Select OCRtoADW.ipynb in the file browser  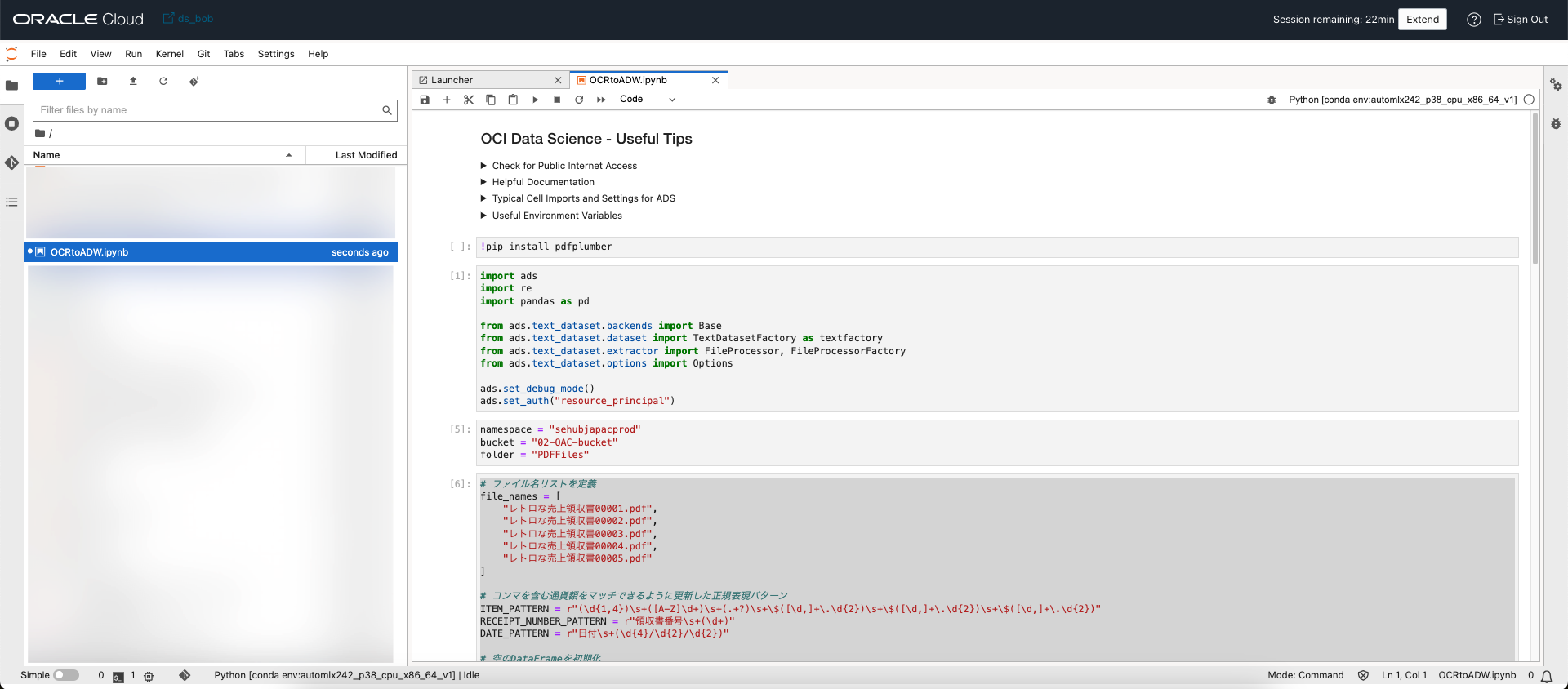212,252
